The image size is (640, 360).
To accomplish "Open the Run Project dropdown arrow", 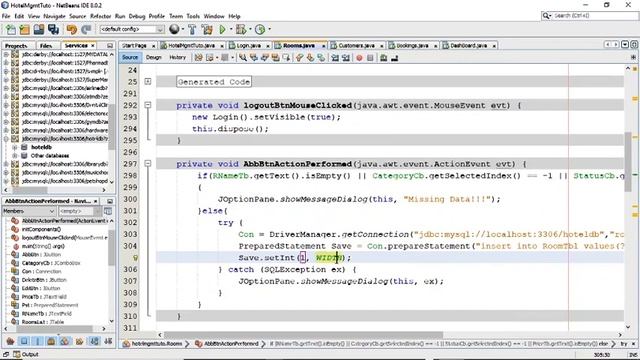I will click(231, 29).
